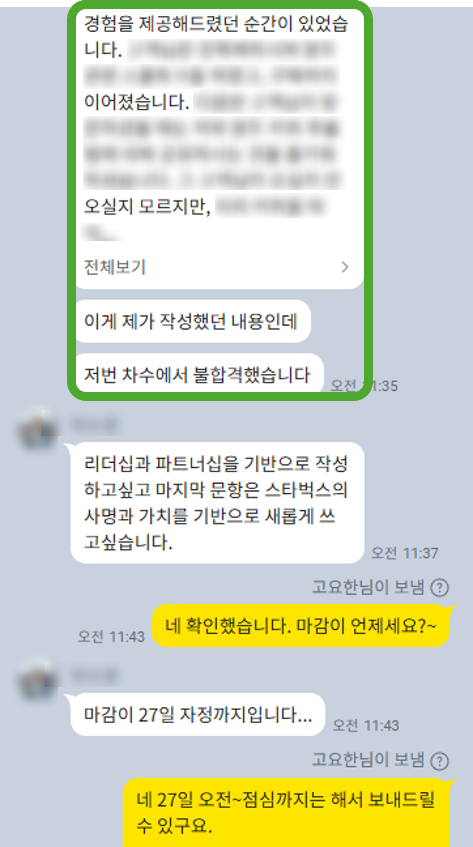The height and width of the screenshot is (847, 473).
Task: Select the '저번 차수에서 불합격했습니다' bubble
Action: [x=199, y=373]
